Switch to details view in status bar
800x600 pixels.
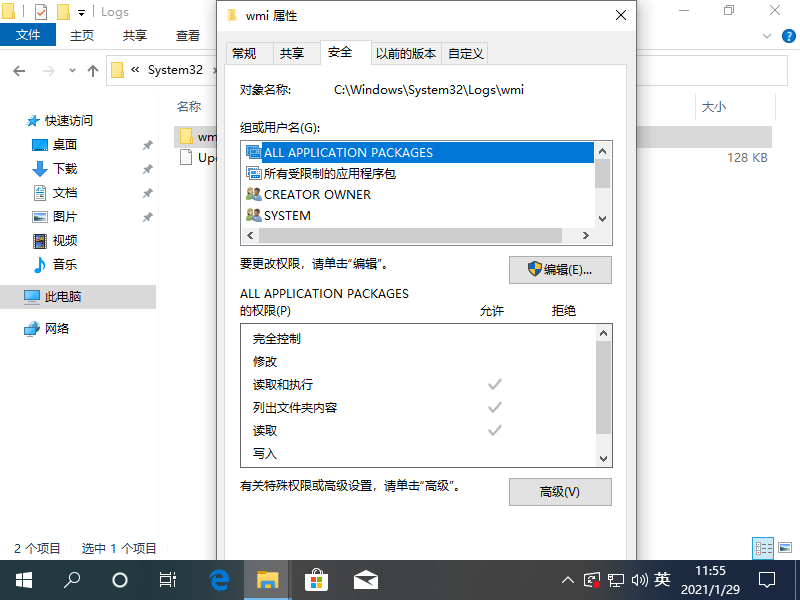[763, 547]
